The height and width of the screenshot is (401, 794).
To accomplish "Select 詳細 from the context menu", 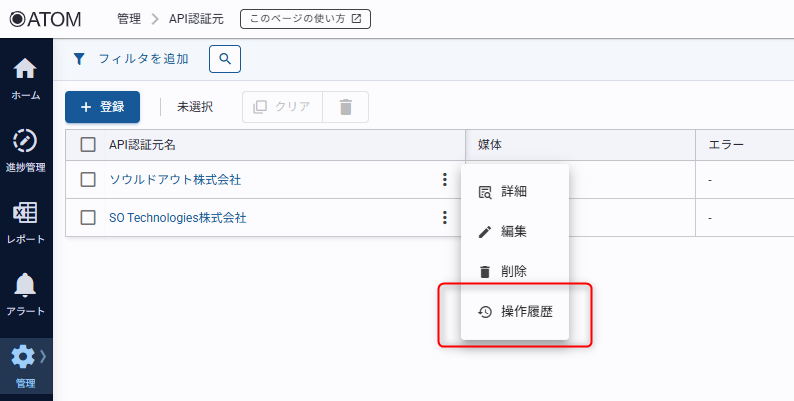I will (x=514, y=192).
